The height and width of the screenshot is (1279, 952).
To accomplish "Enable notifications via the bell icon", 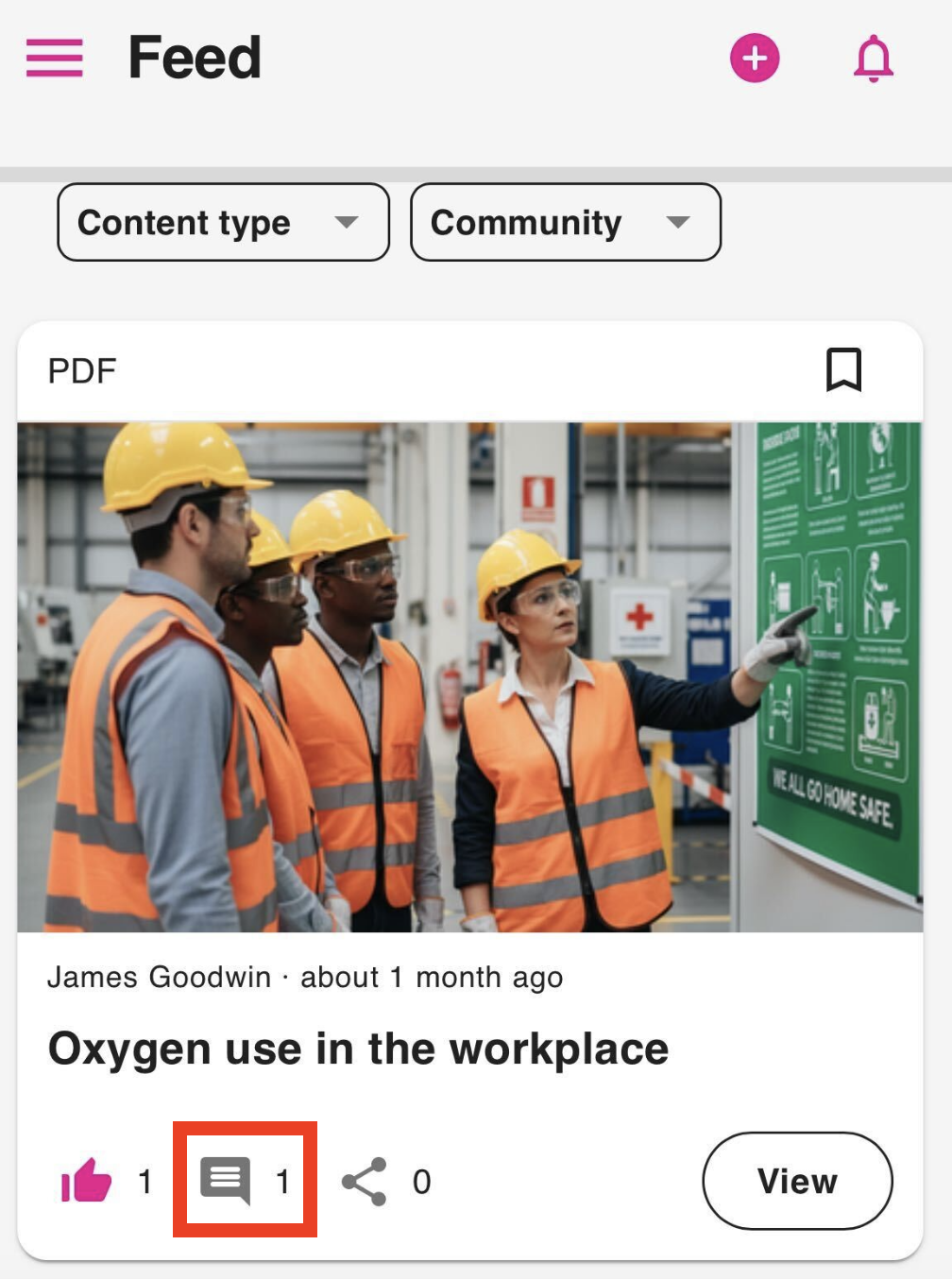I will coord(872,58).
